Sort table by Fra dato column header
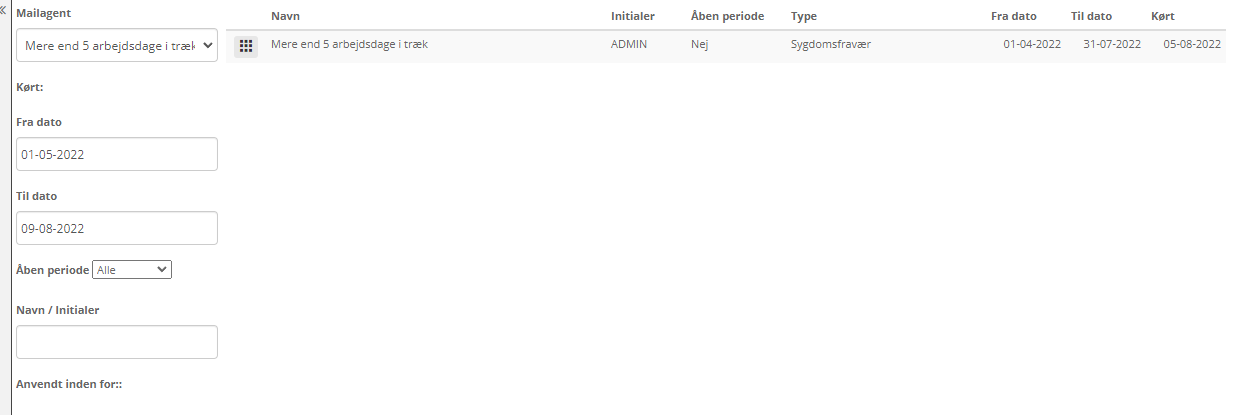This screenshot has width=1249, height=415. [x=1013, y=16]
